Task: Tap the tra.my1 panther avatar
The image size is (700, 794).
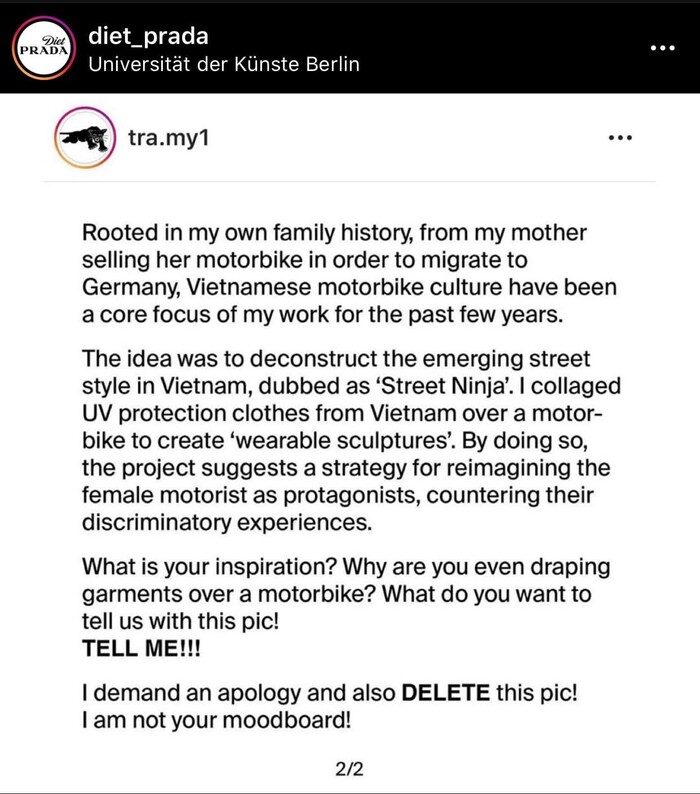Action: pyautogui.click(x=84, y=138)
